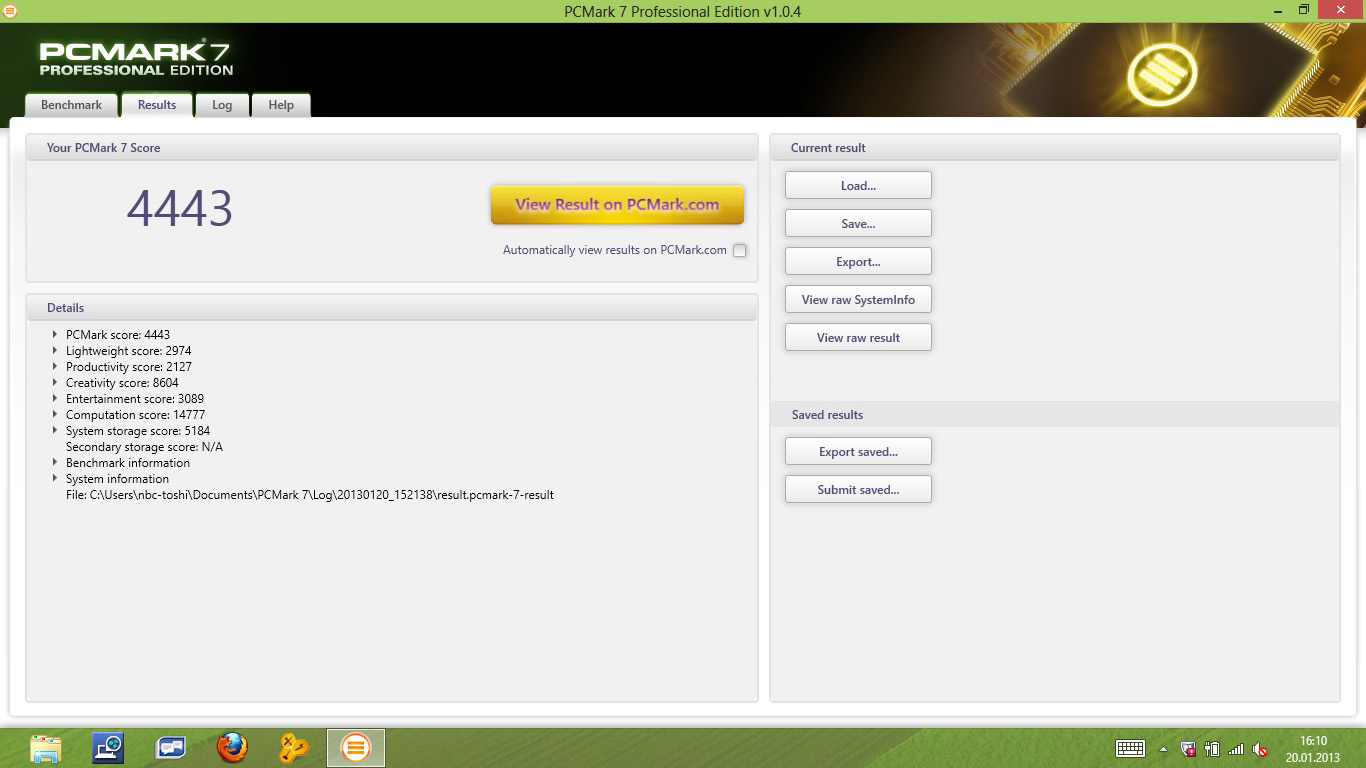
Task: Click the Details panel heading
Action: 65,308
